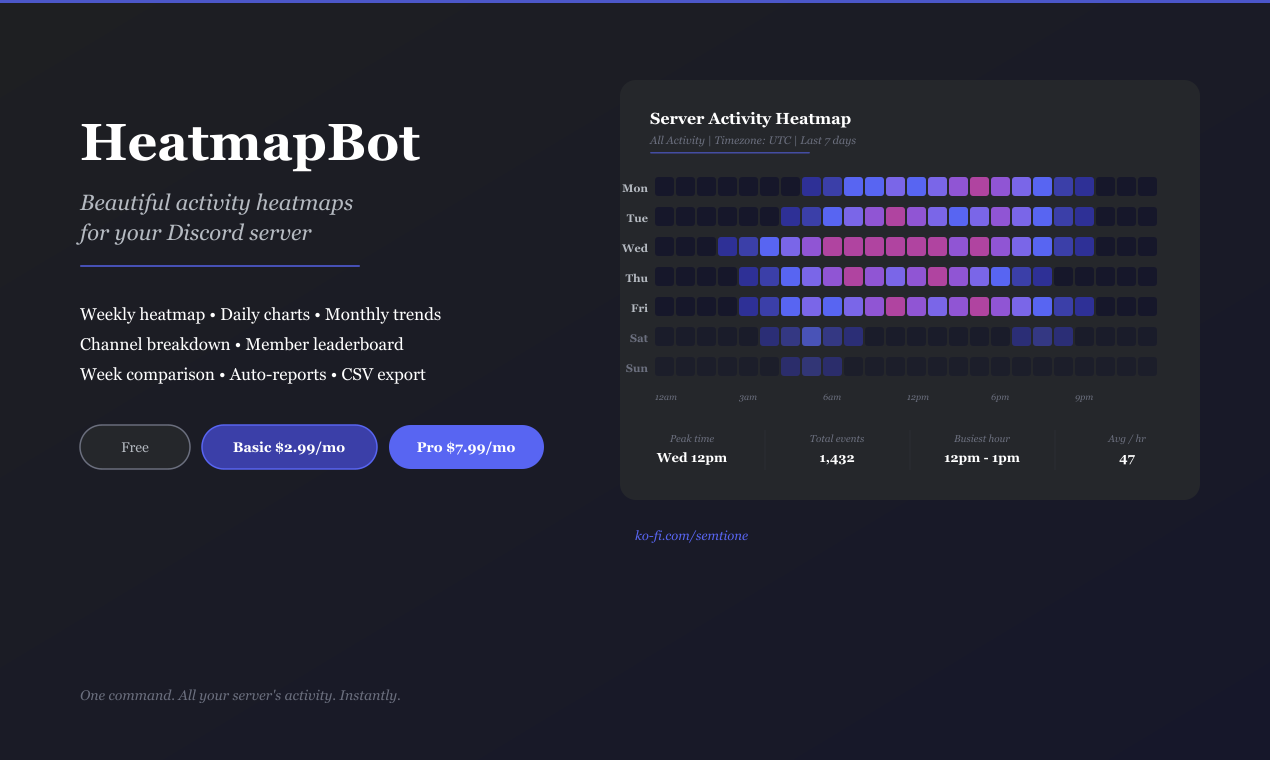Click the HeatmapBot title
The height and width of the screenshot is (760, 1270).
[249, 143]
